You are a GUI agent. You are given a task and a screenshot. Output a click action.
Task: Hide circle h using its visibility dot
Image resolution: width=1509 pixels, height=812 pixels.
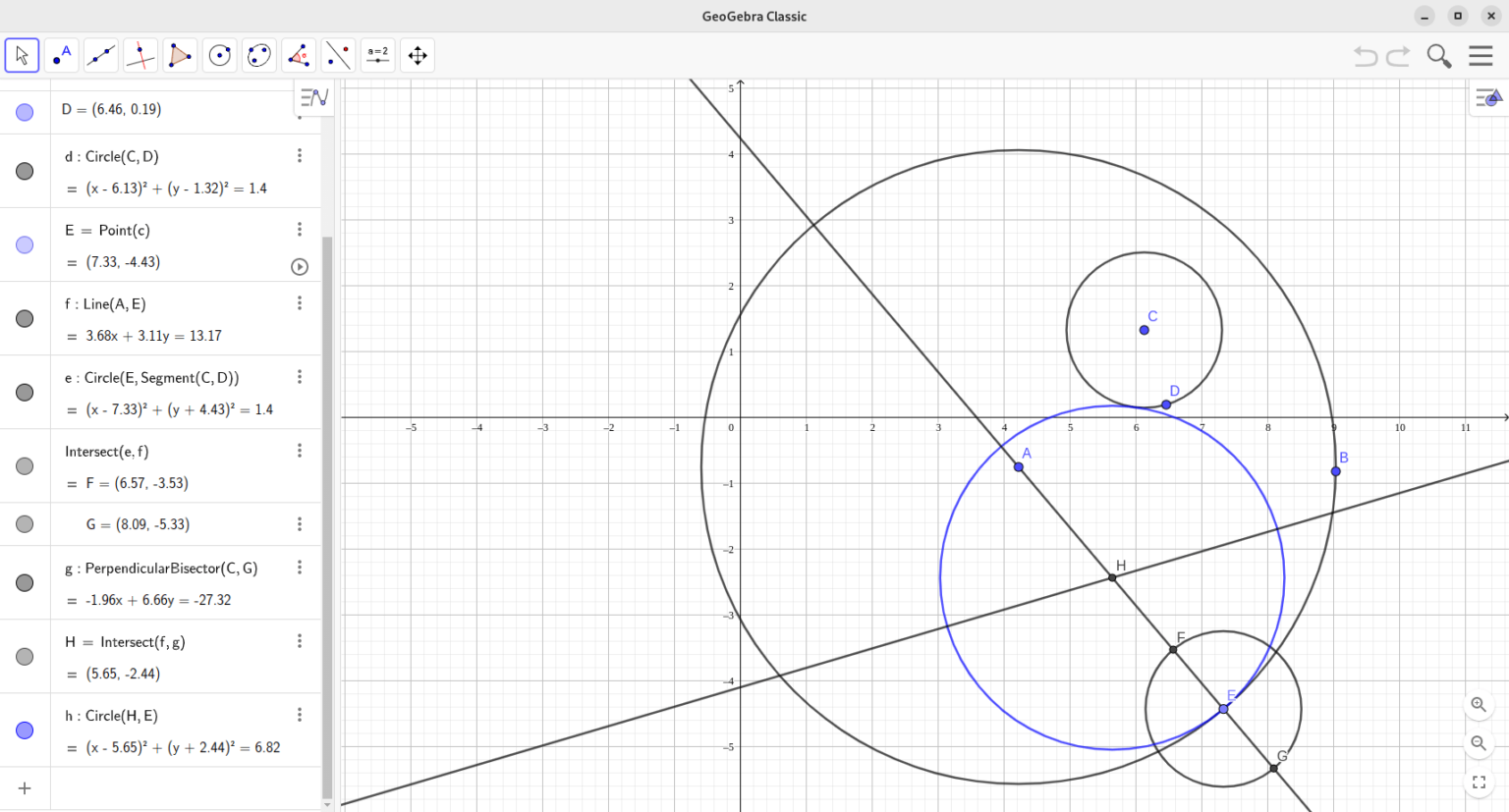tap(25, 730)
